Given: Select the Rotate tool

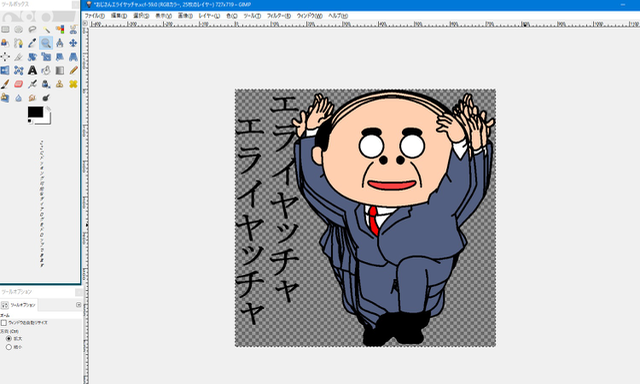Looking at the screenshot, I should click(32, 57).
